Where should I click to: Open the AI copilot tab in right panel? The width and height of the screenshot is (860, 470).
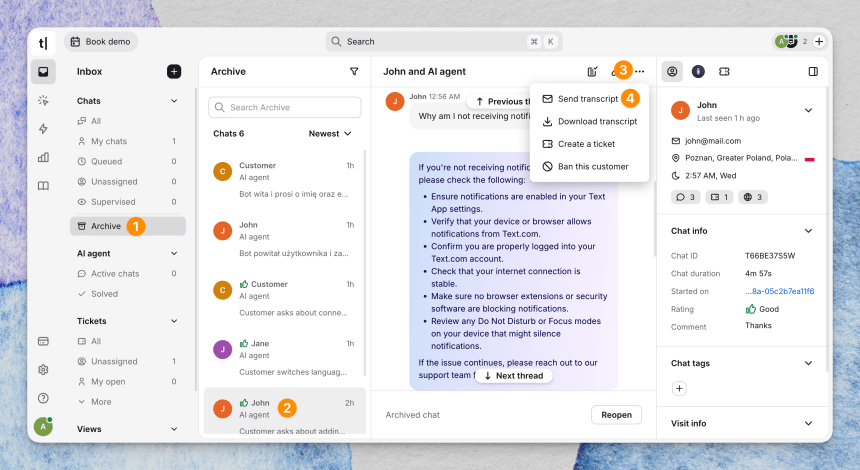tap(698, 71)
